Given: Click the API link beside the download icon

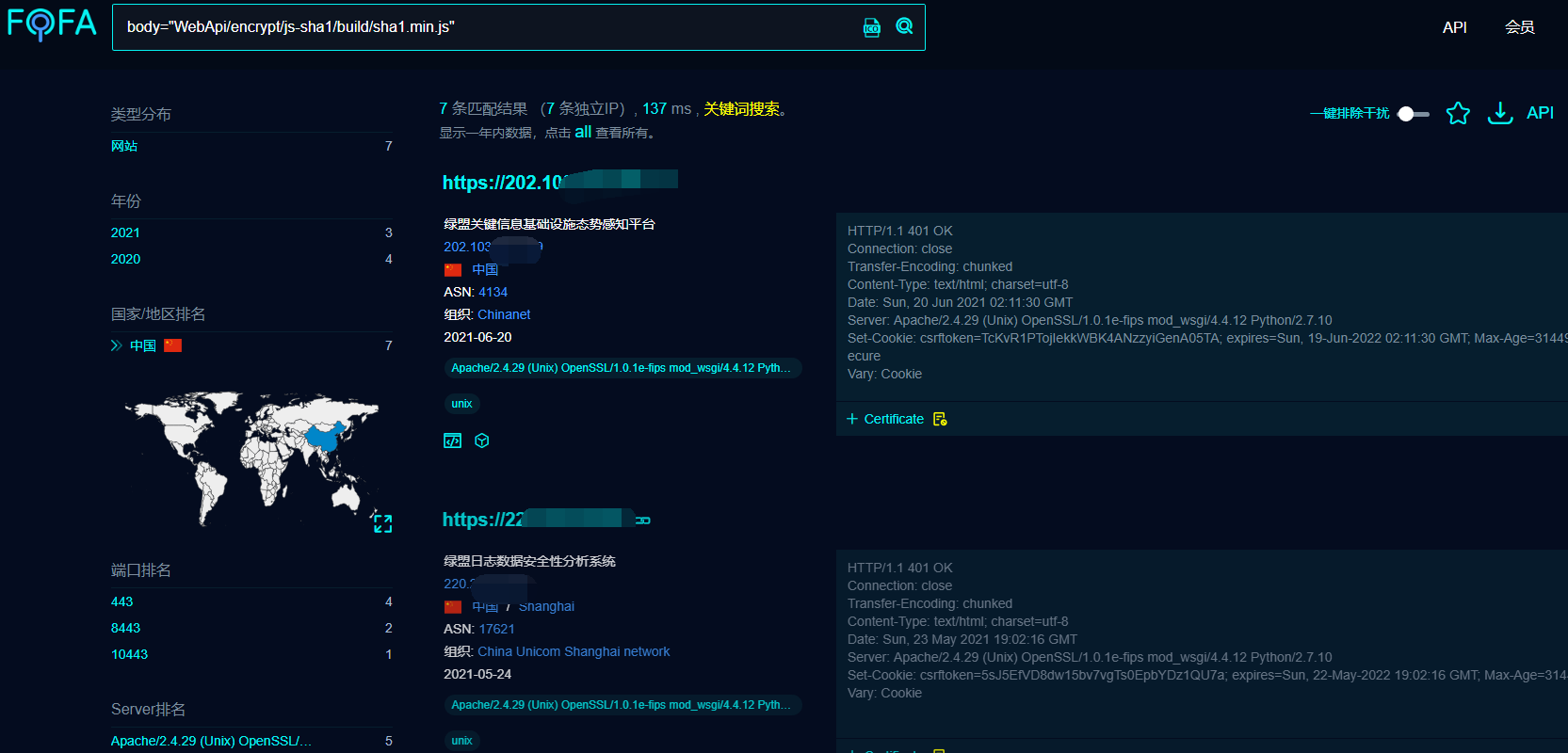Looking at the screenshot, I should click(x=1541, y=113).
